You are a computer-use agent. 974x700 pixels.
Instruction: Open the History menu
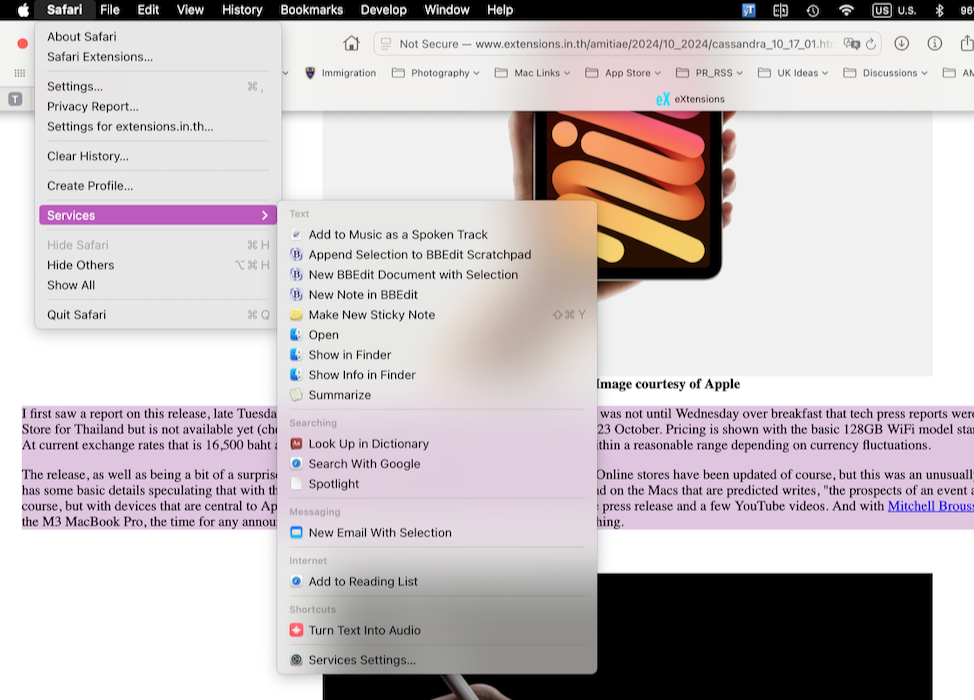tap(242, 10)
